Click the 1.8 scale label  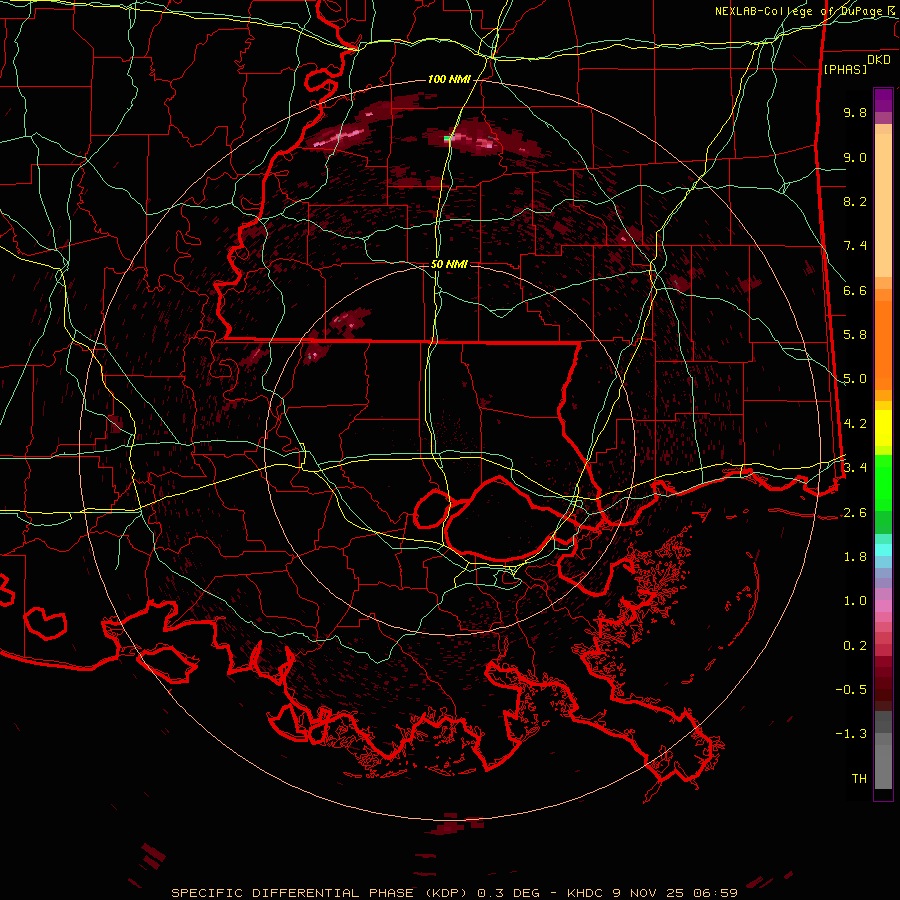(855, 557)
